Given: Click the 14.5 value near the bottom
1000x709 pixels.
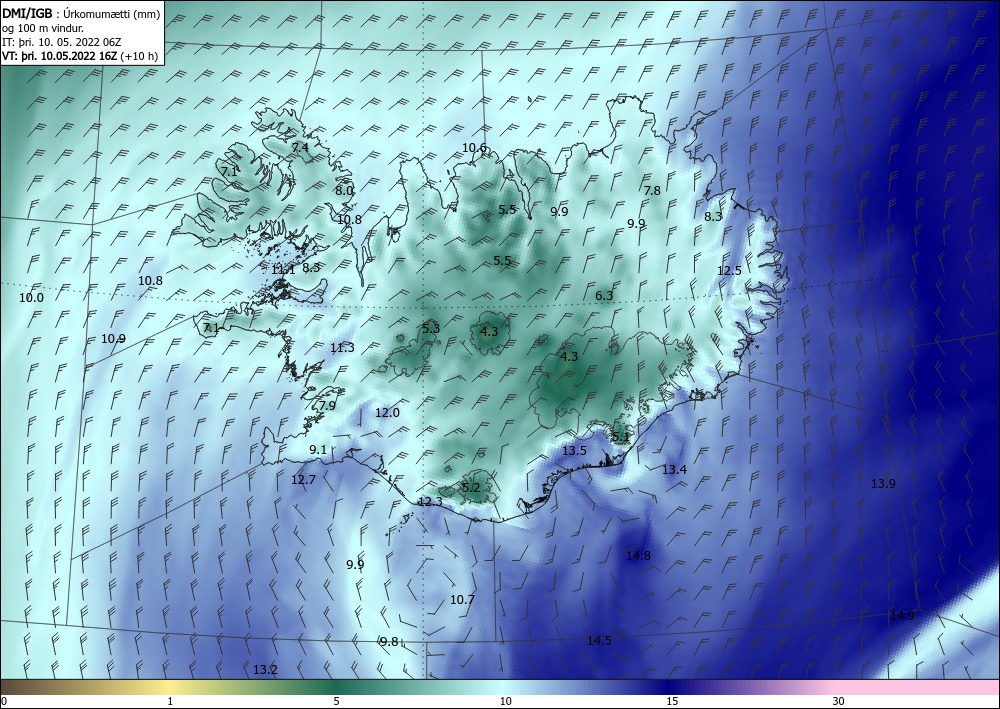Looking at the screenshot, I should click(599, 641).
